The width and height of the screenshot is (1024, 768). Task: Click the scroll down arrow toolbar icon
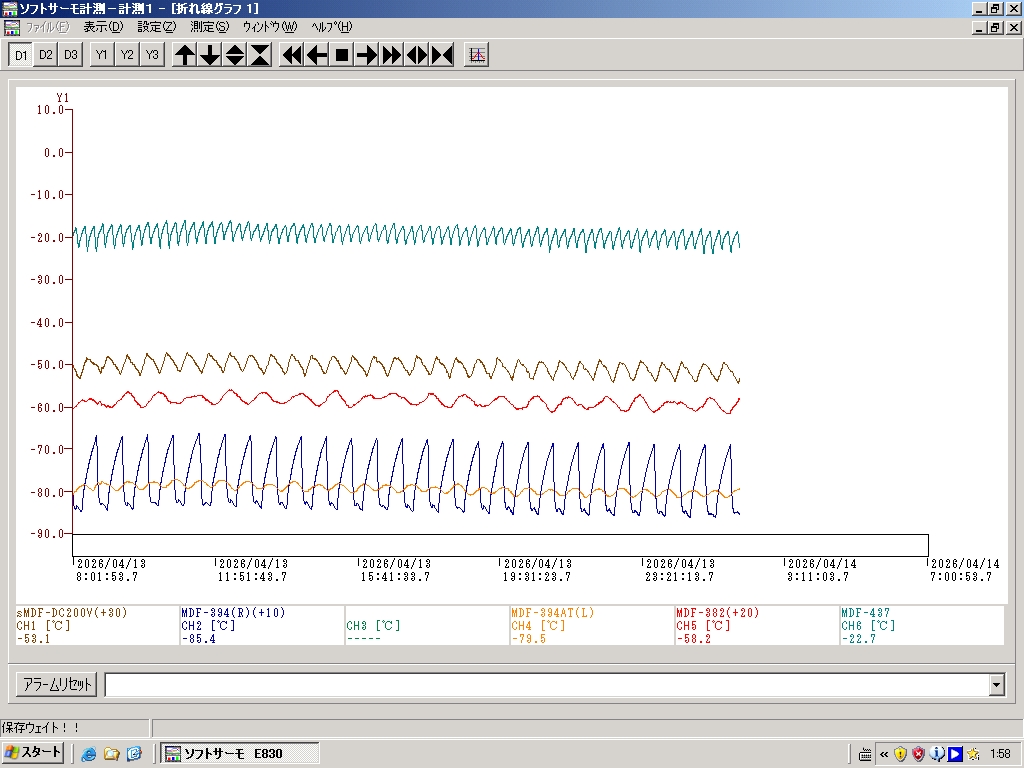coord(210,55)
